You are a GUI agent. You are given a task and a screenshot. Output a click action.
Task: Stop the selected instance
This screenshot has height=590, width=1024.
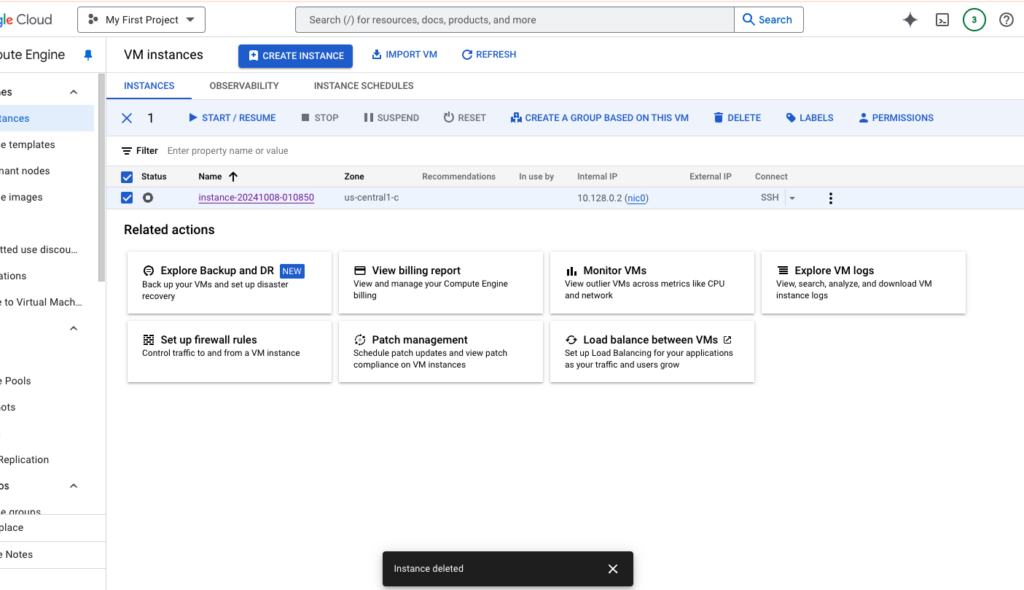pos(319,118)
